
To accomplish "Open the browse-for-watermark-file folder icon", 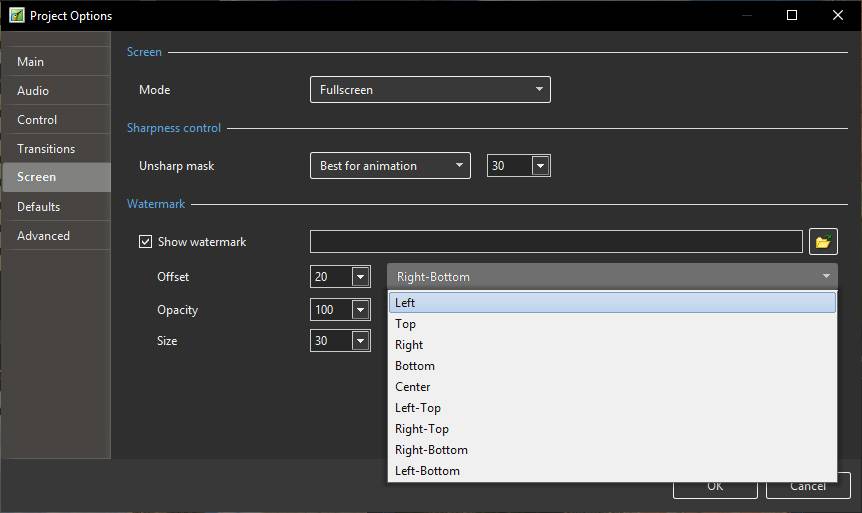I will (823, 242).
